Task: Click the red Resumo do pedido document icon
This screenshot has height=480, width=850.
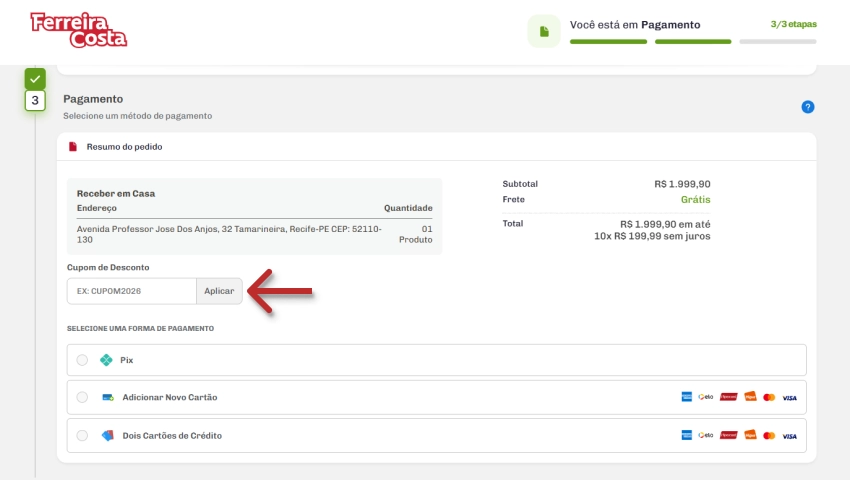Action: [73, 147]
